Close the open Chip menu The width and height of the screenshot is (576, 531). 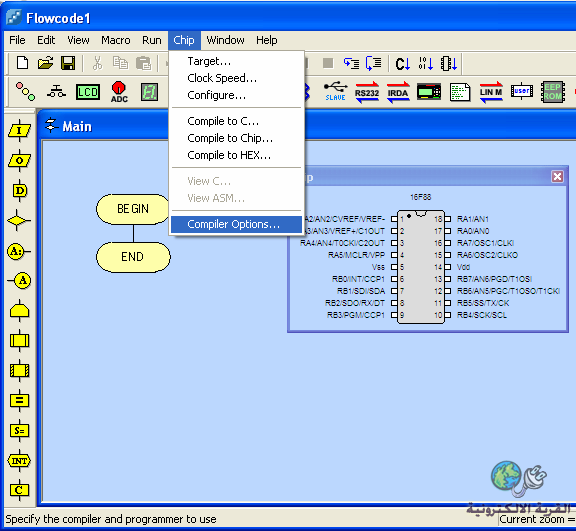pos(184,40)
